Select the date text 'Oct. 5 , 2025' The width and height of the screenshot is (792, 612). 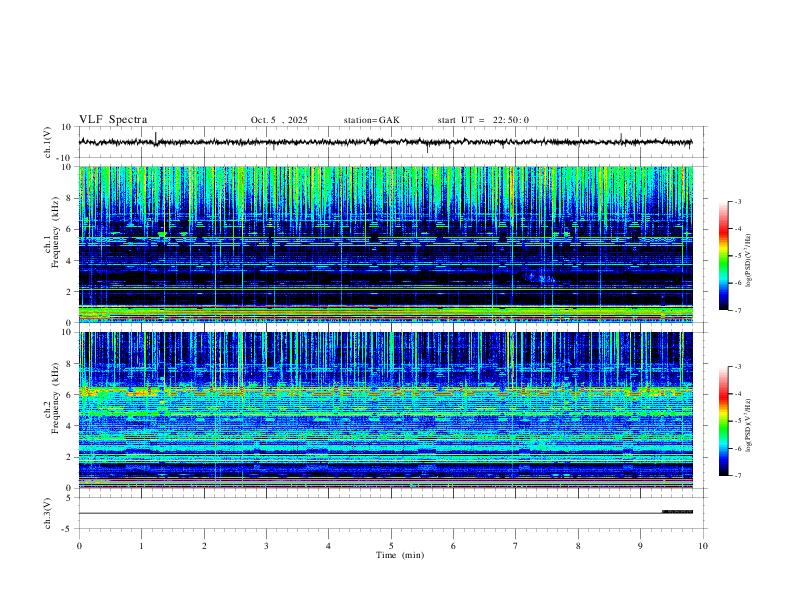(279, 120)
